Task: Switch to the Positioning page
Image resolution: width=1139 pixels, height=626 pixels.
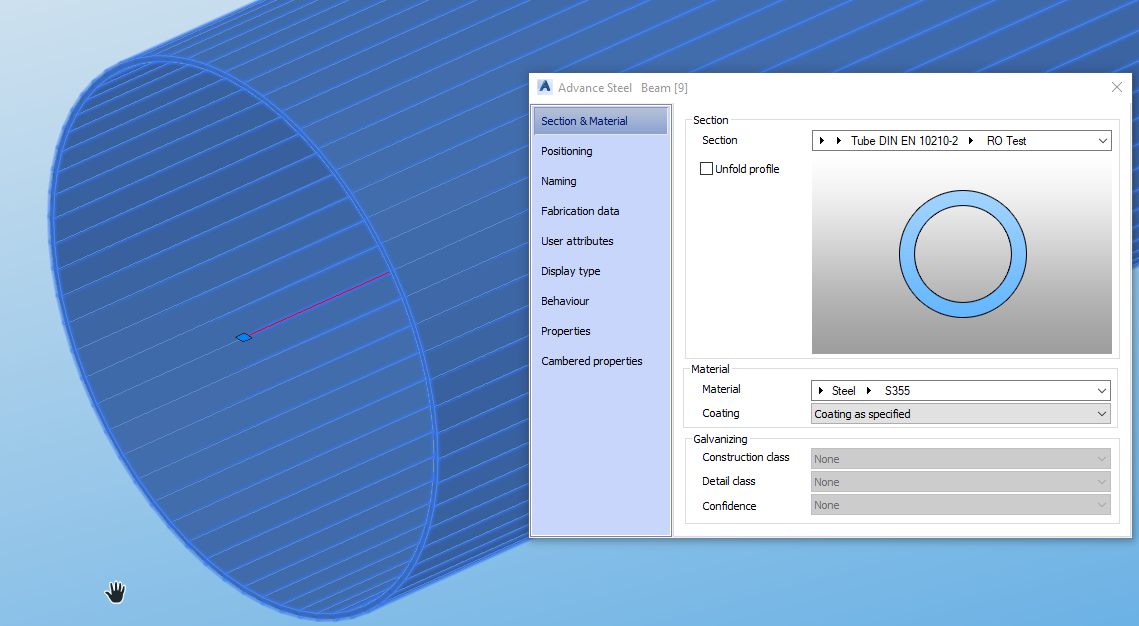Action: [566, 151]
